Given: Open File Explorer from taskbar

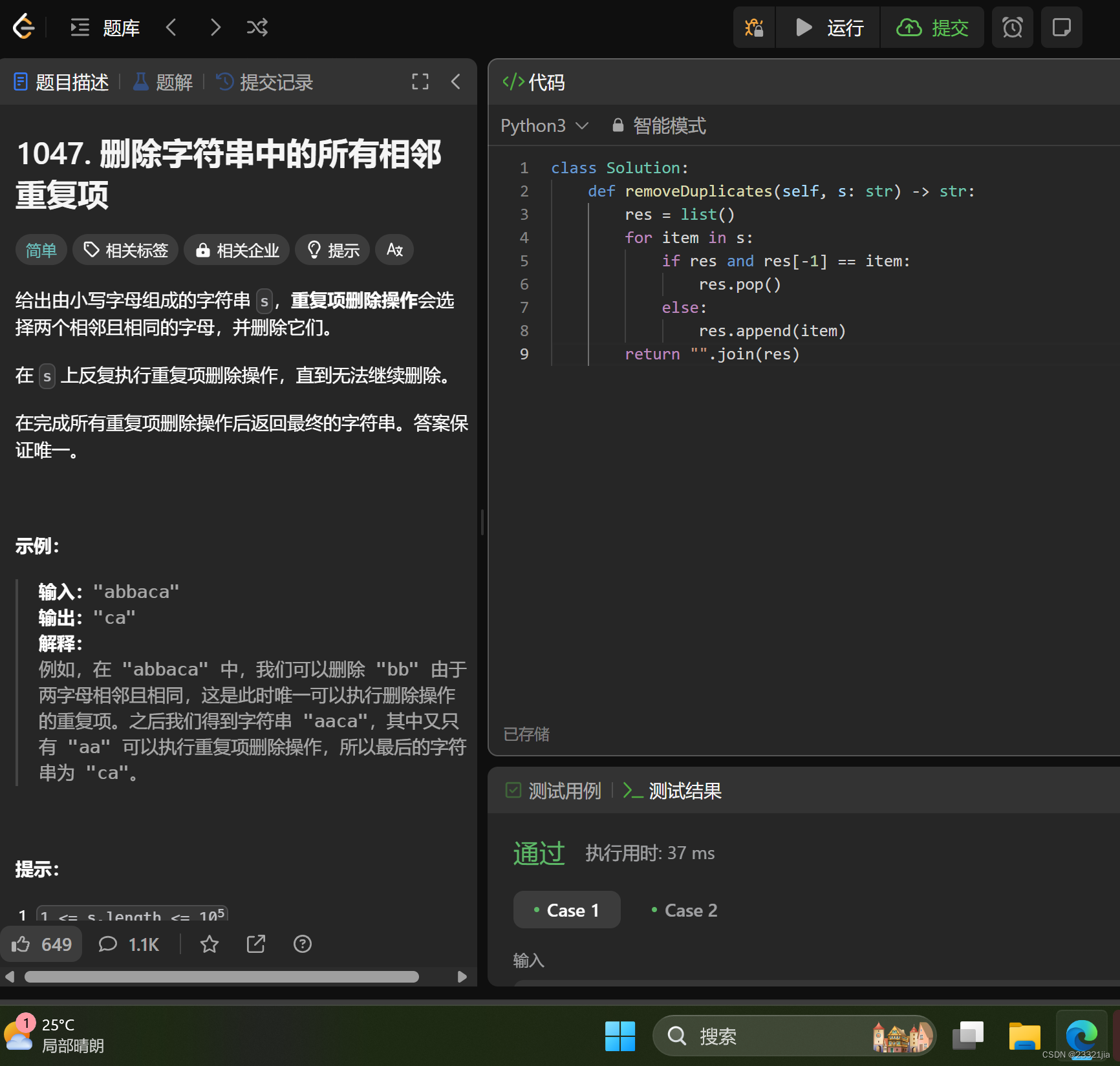Looking at the screenshot, I should pyautogui.click(x=1025, y=1036).
